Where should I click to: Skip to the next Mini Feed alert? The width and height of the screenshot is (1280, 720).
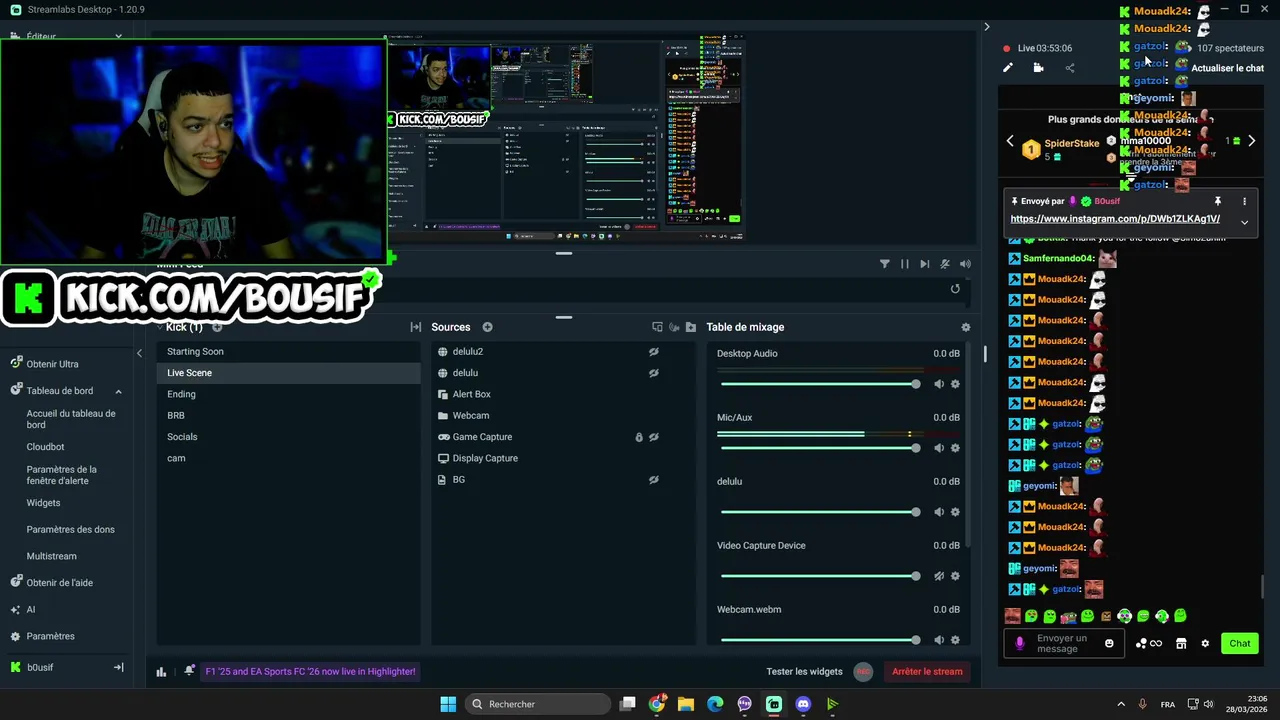click(x=925, y=264)
